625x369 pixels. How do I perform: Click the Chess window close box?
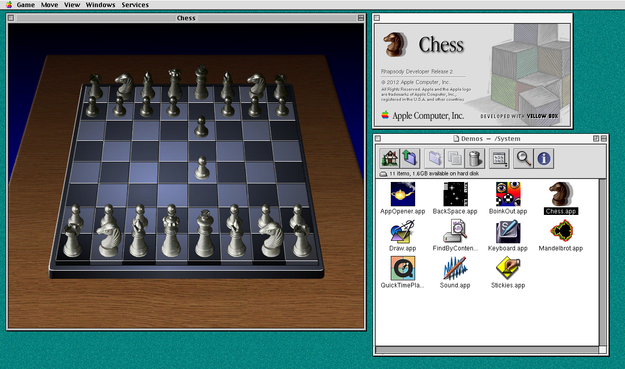pyautogui.click(x=11, y=18)
